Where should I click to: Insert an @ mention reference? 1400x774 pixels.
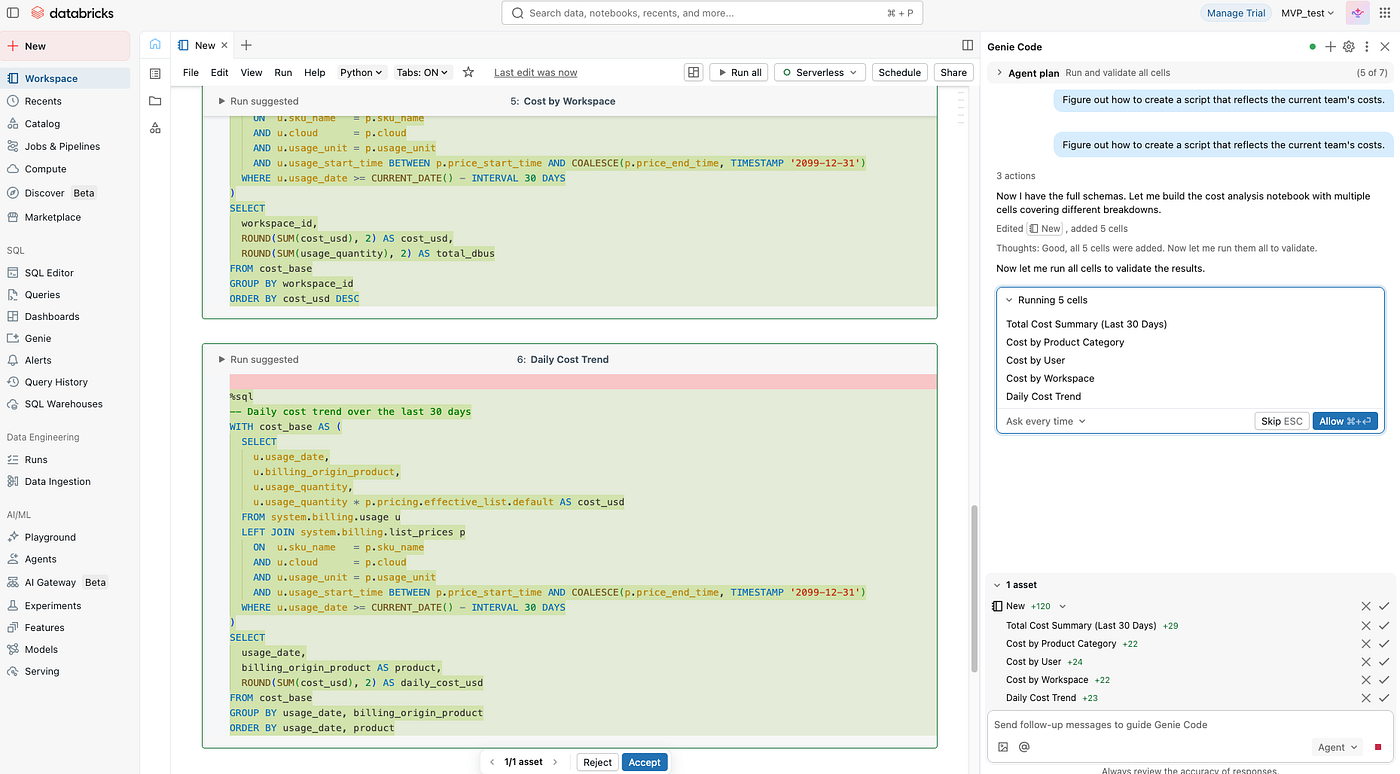(1024, 747)
